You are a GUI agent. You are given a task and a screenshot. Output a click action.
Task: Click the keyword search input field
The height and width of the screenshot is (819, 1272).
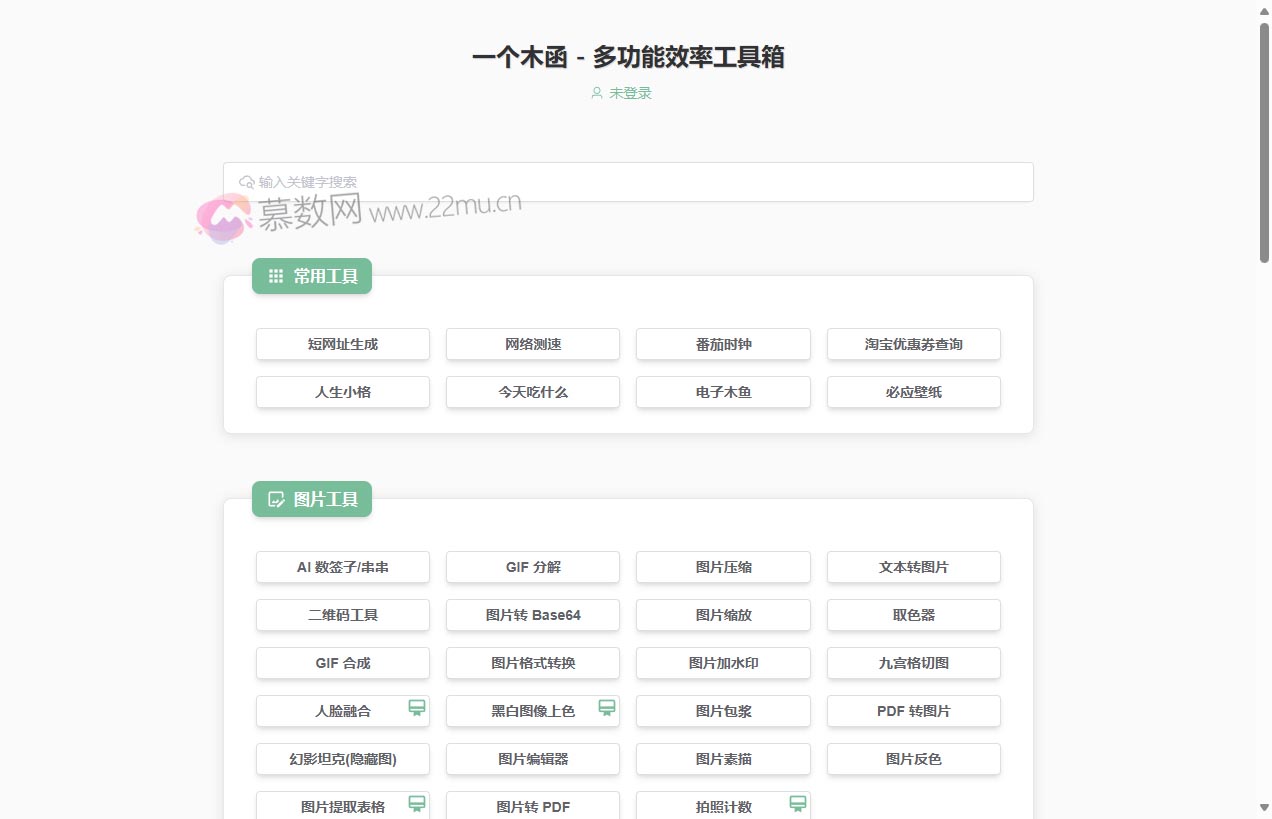tap(628, 181)
